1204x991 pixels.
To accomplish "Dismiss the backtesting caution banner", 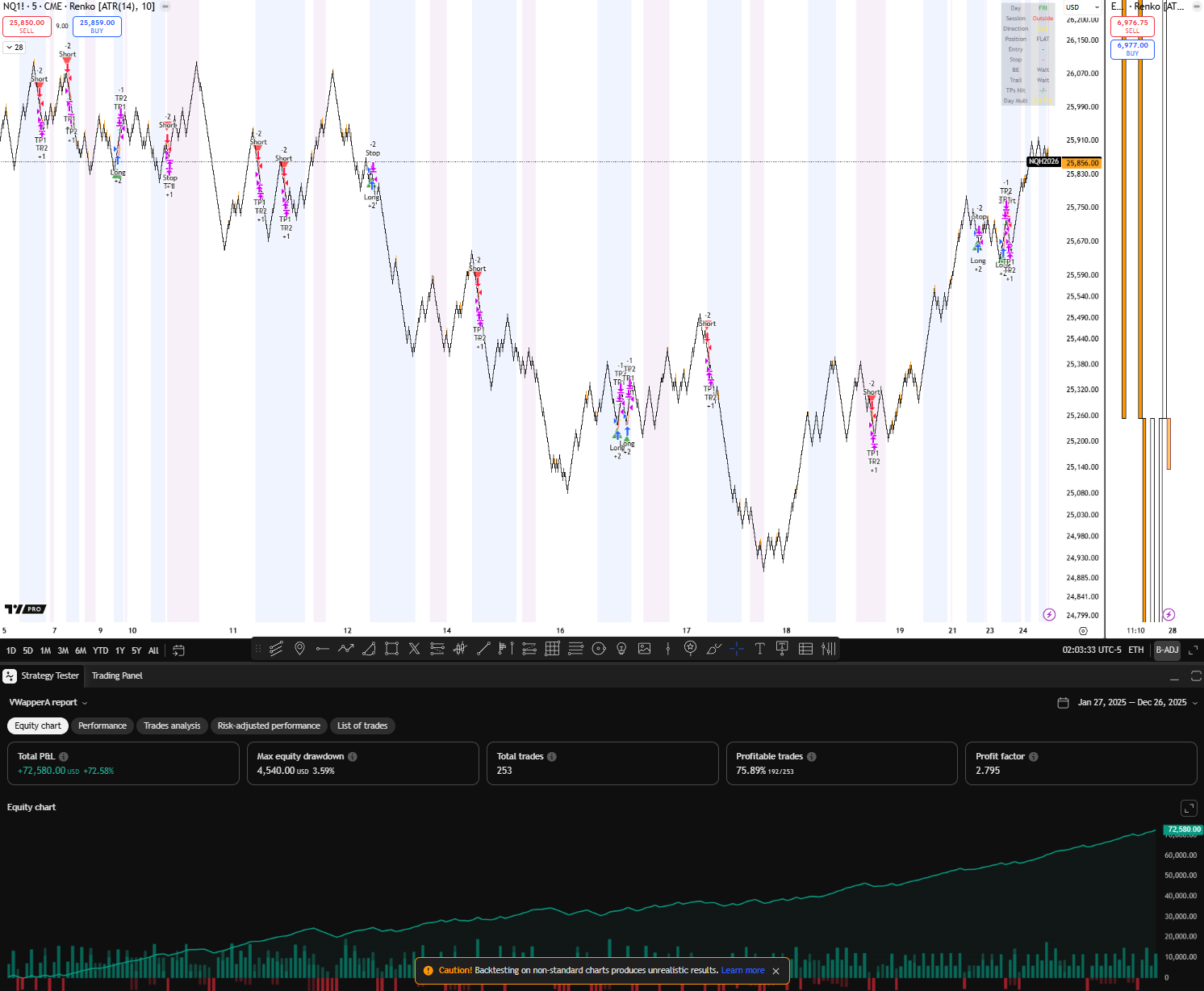I will [775, 971].
